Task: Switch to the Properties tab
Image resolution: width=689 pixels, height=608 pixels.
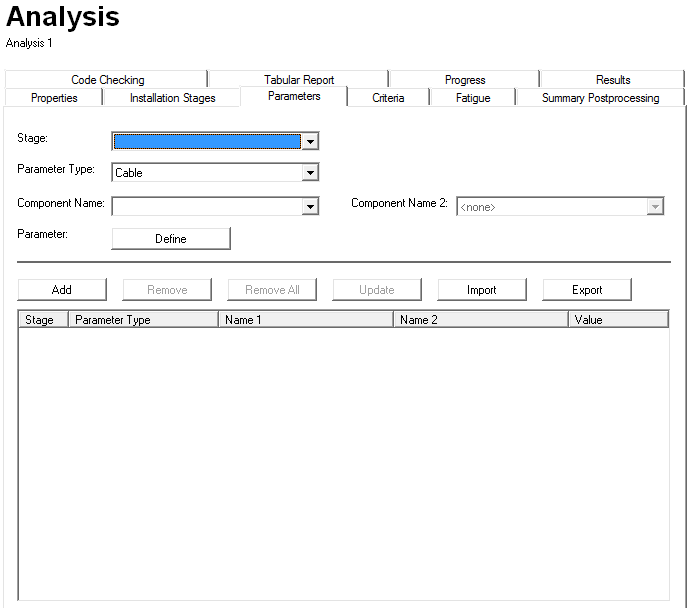Action: pos(54,98)
